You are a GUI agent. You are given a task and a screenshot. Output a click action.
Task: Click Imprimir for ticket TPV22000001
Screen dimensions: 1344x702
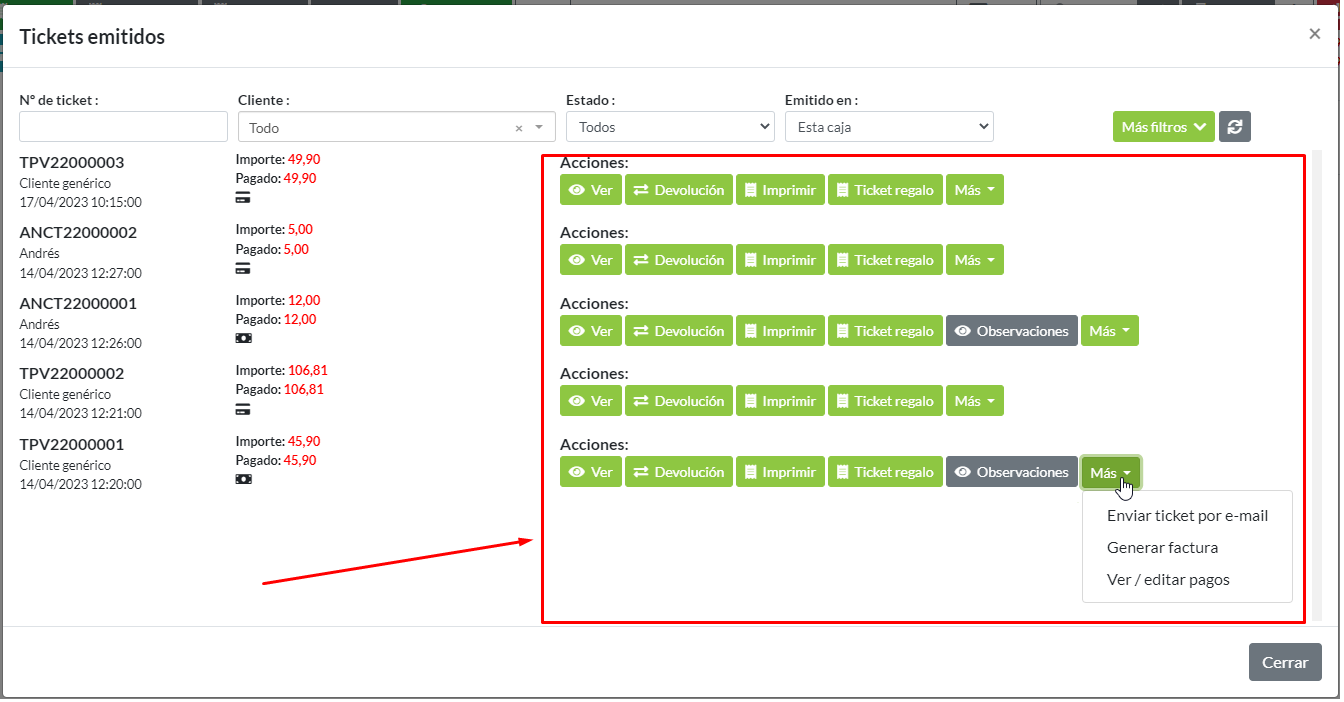pyautogui.click(x=780, y=472)
